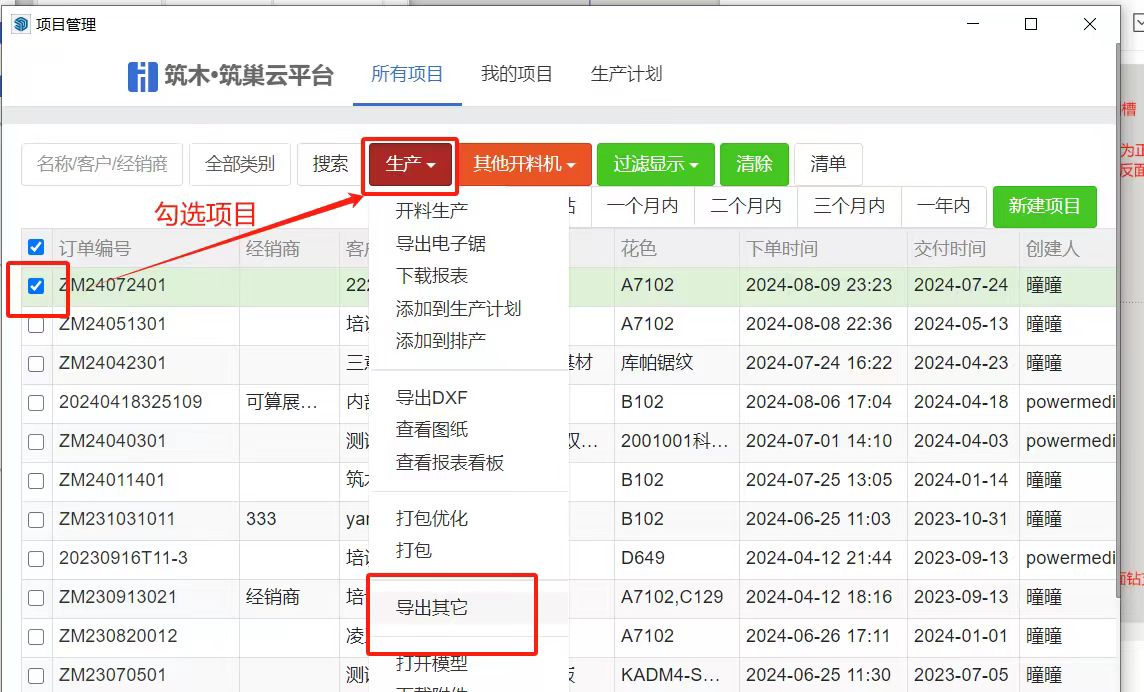The width and height of the screenshot is (1144, 692).
Task: Expand the 生产 dropdown button
Action: point(410,165)
